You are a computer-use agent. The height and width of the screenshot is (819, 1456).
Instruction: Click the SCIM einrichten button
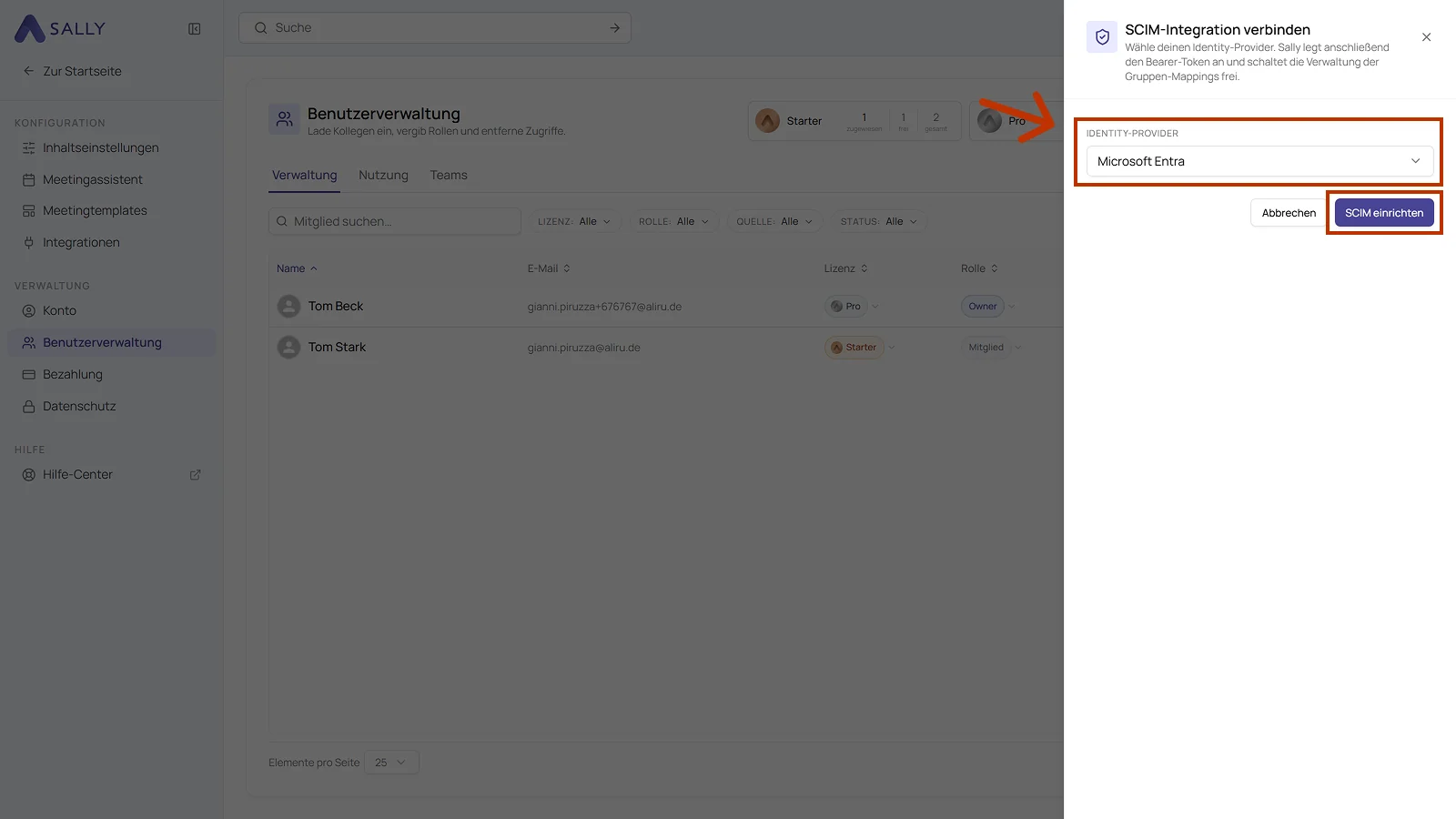(x=1384, y=213)
